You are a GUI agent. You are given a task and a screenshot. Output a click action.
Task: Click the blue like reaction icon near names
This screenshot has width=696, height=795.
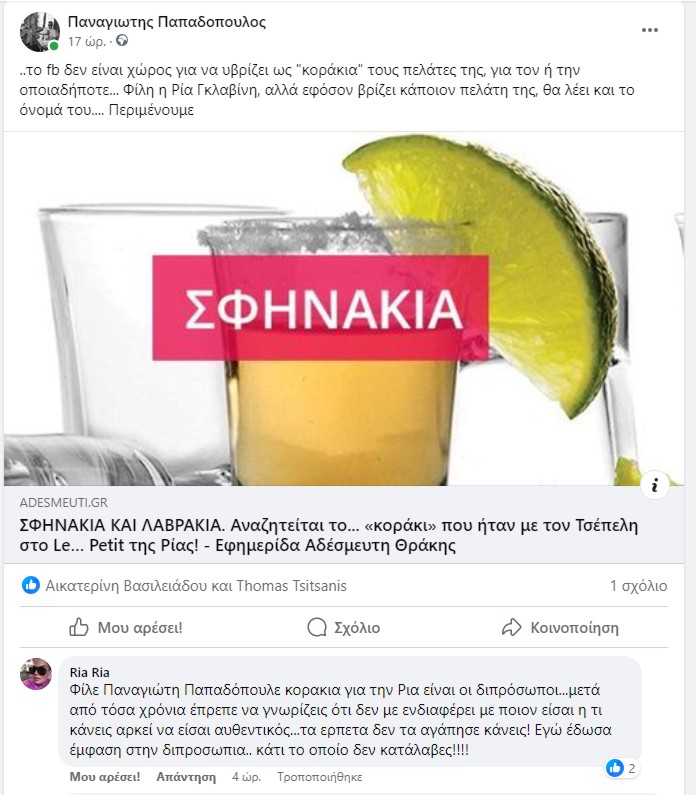point(31,585)
